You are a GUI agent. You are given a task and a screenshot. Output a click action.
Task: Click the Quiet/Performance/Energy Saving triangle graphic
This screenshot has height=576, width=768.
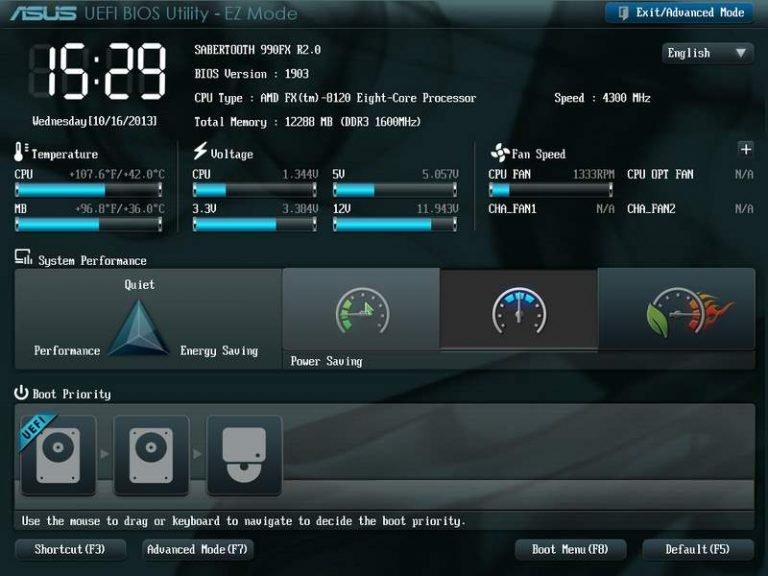pyautogui.click(x=139, y=327)
